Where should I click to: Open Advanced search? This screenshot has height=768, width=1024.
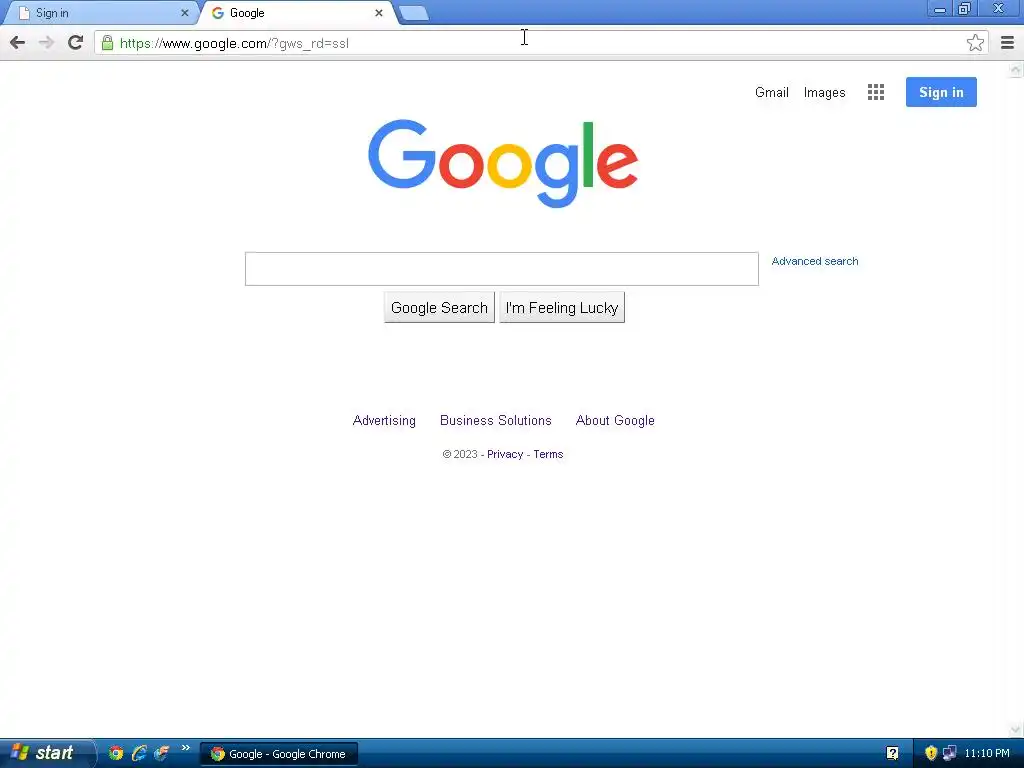815,261
